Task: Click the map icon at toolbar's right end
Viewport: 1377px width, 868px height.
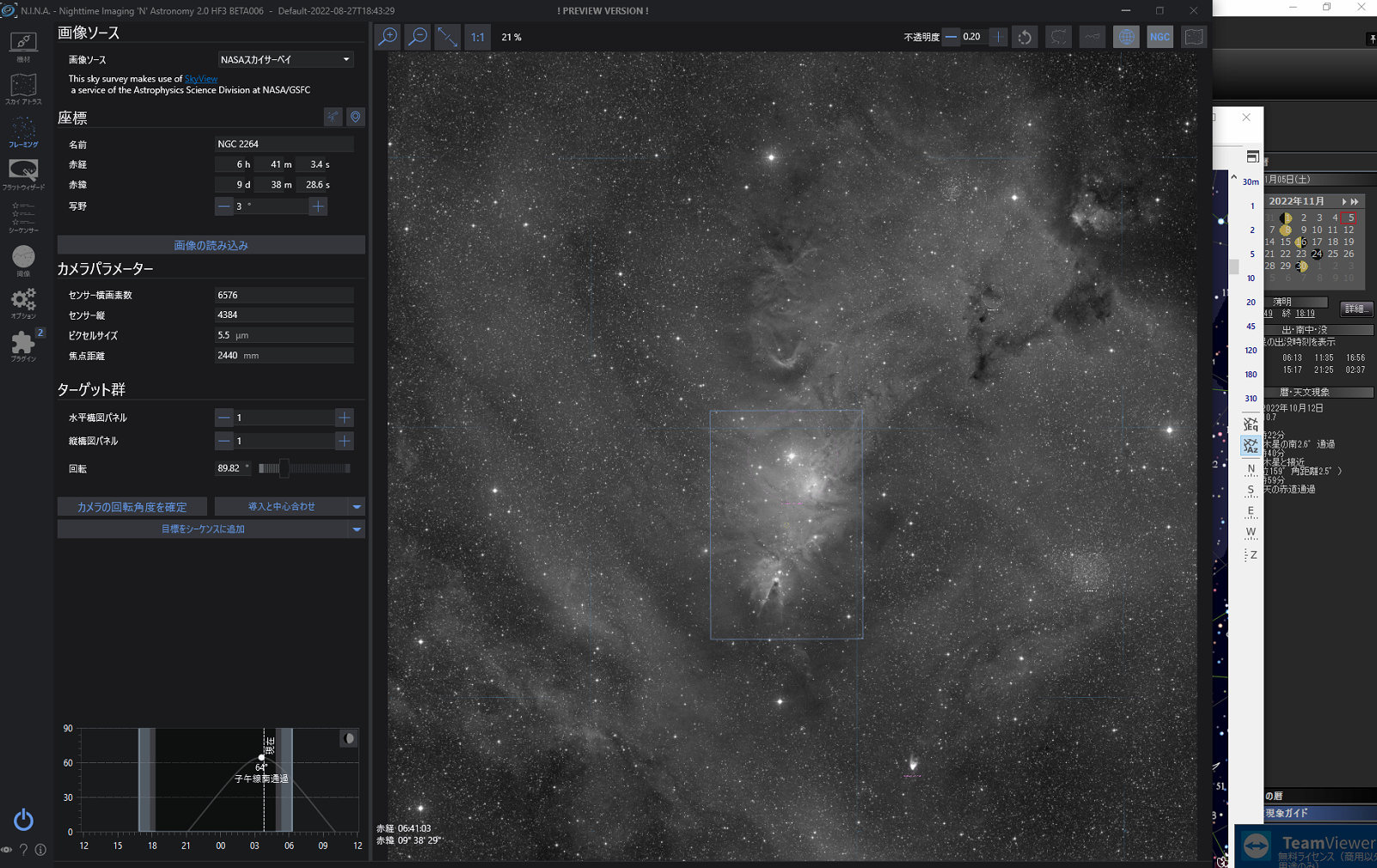Action: tap(1194, 37)
